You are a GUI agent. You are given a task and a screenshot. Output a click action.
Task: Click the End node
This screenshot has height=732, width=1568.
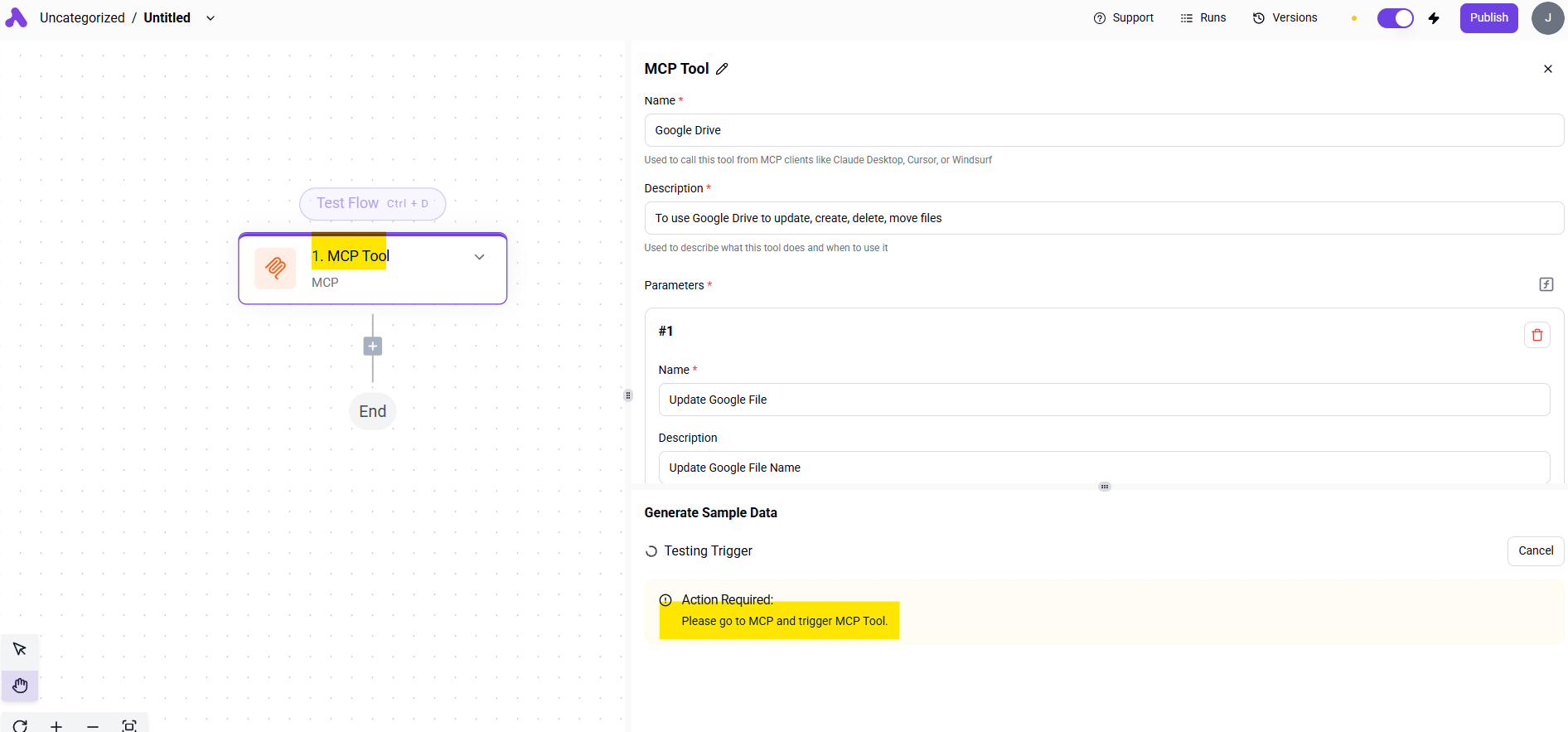click(x=372, y=411)
